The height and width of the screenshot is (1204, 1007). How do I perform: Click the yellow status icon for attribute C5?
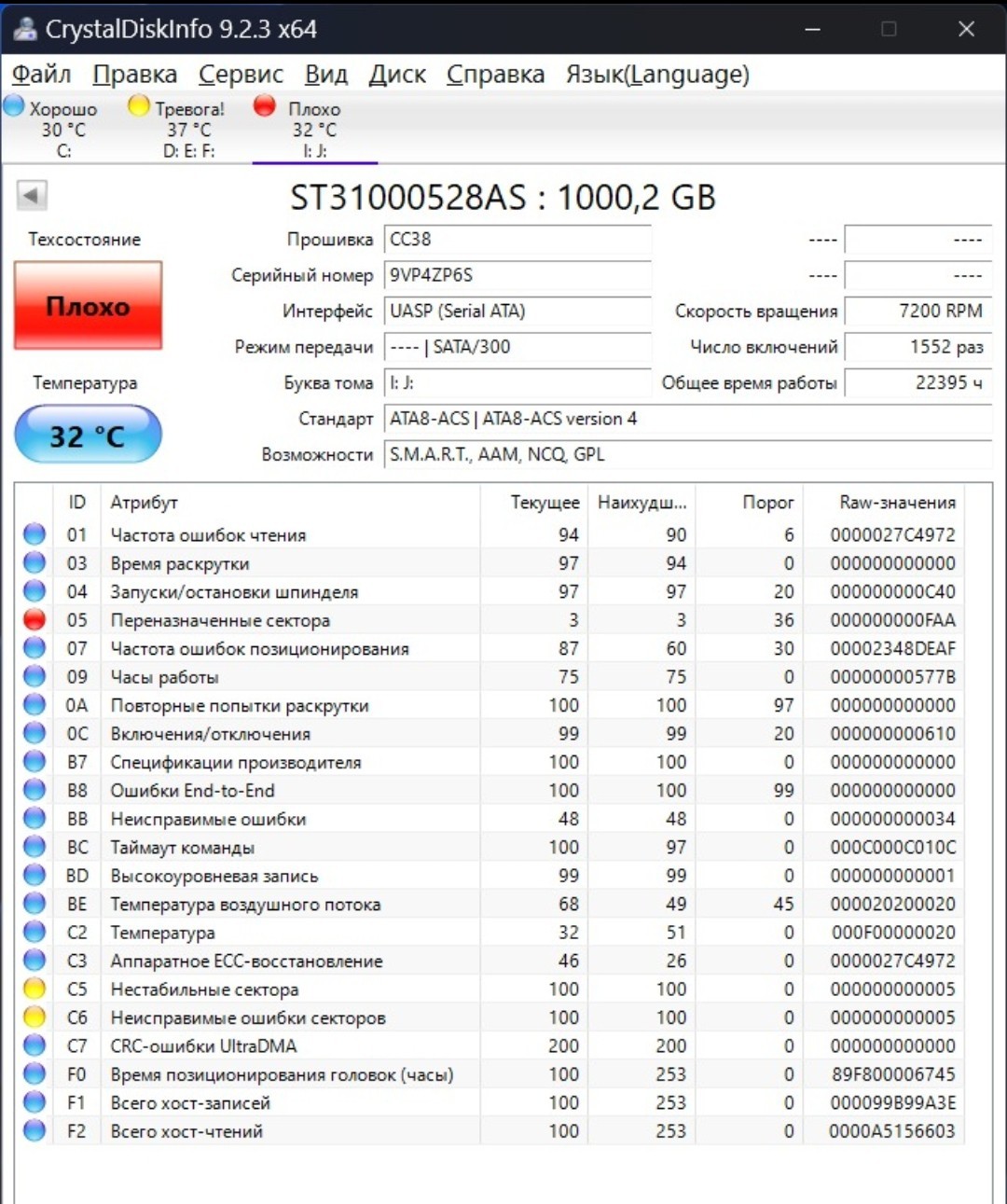coord(34,989)
